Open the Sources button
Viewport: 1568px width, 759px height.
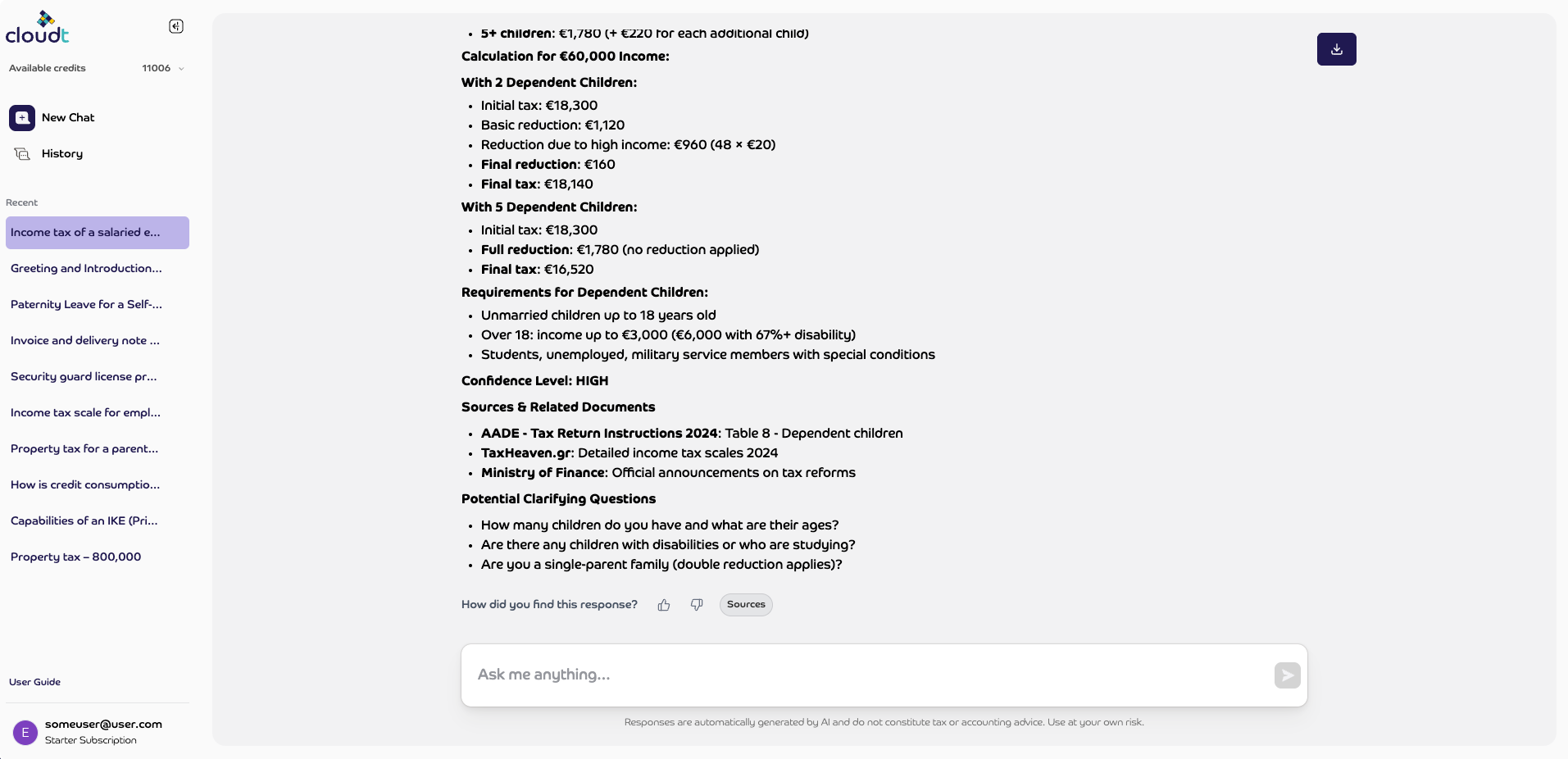tap(746, 605)
